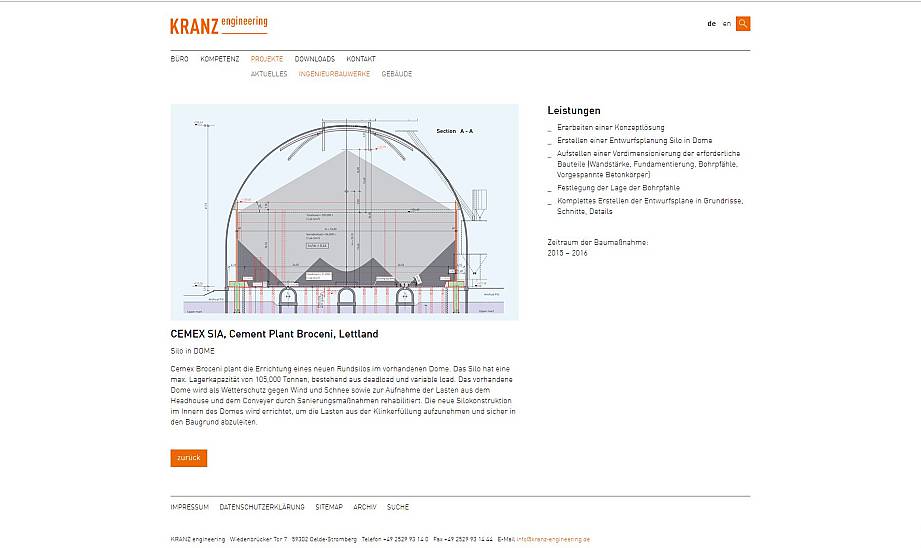This screenshot has height=548, width=921.
Task: Click the info@kranz-engineering.de email link
Action: (x=553, y=539)
